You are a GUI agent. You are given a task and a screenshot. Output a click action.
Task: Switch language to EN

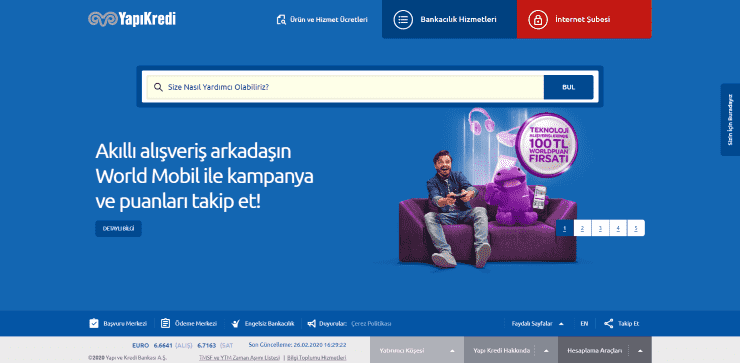tap(584, 324)
